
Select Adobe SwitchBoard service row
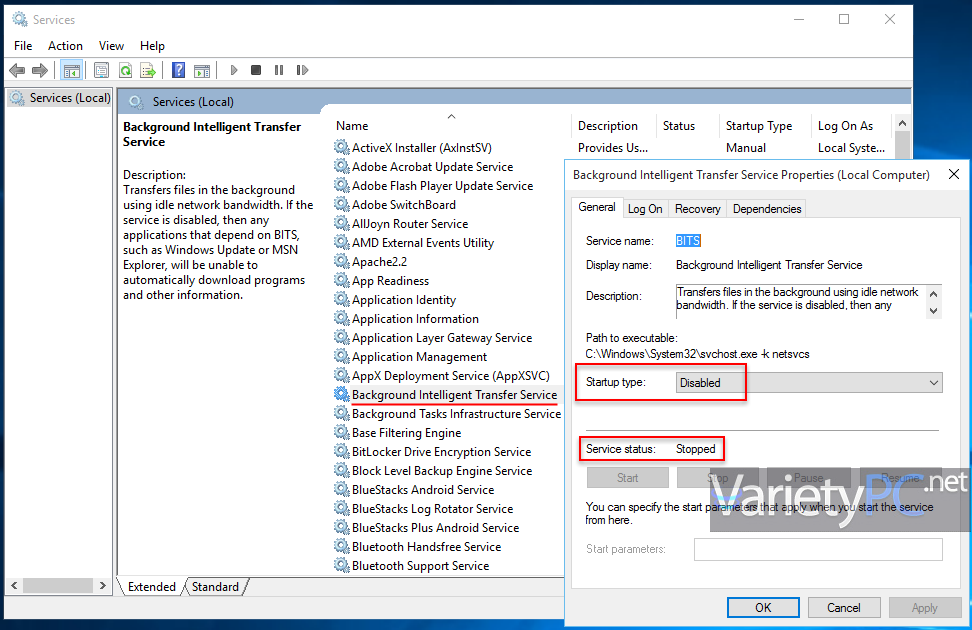coord(404,204)
